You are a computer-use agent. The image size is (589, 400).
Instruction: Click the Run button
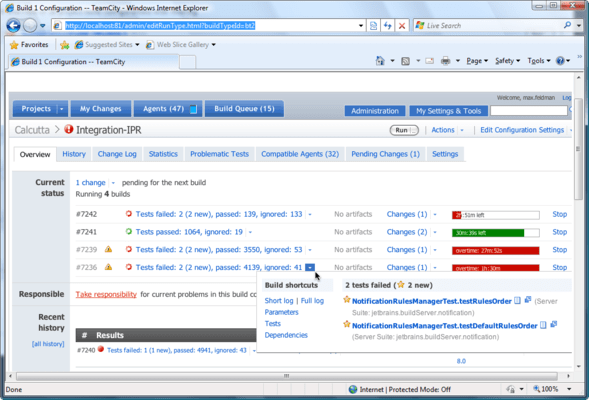404,130
